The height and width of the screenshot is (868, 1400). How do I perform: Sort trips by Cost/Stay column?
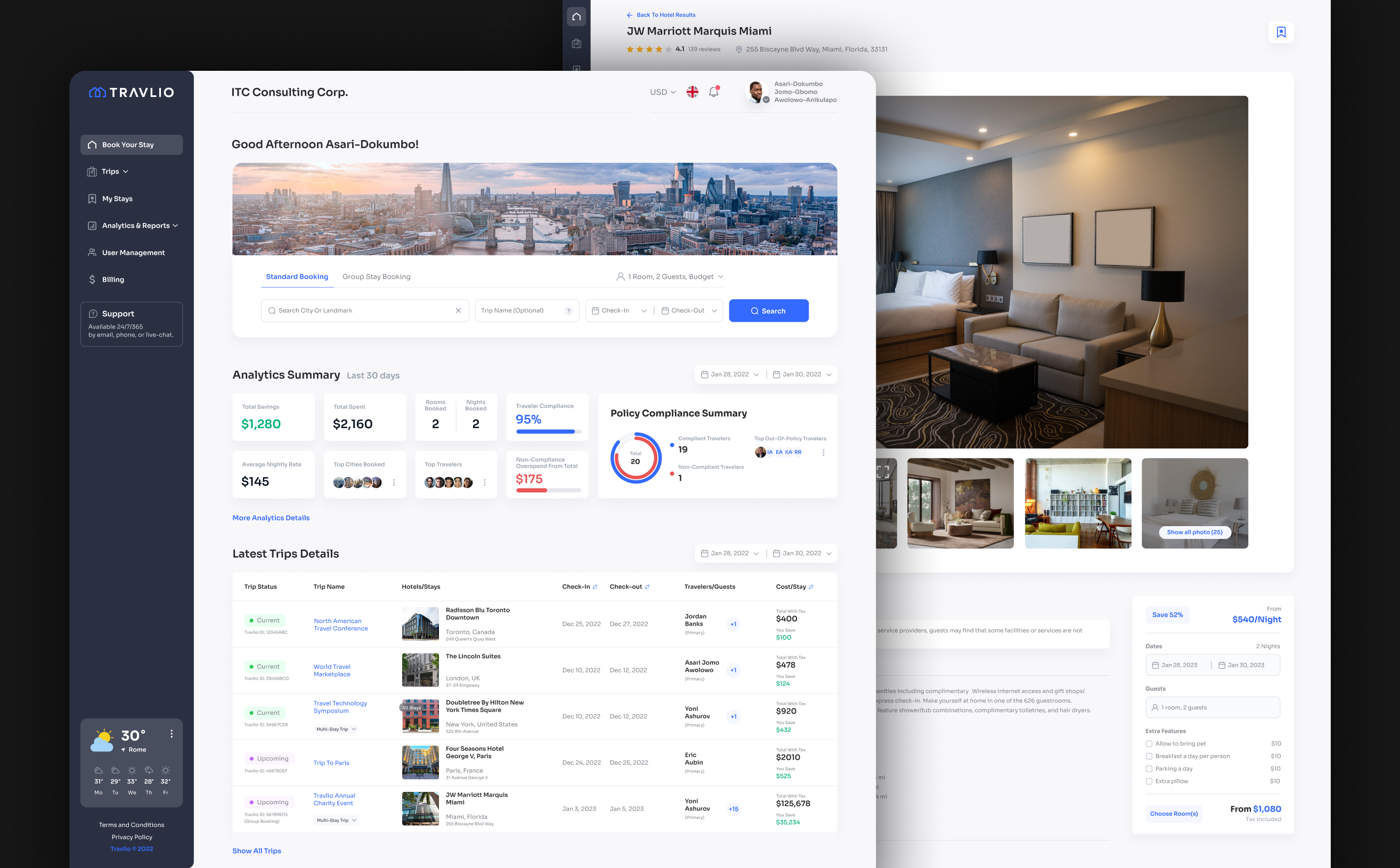(811, 587)
